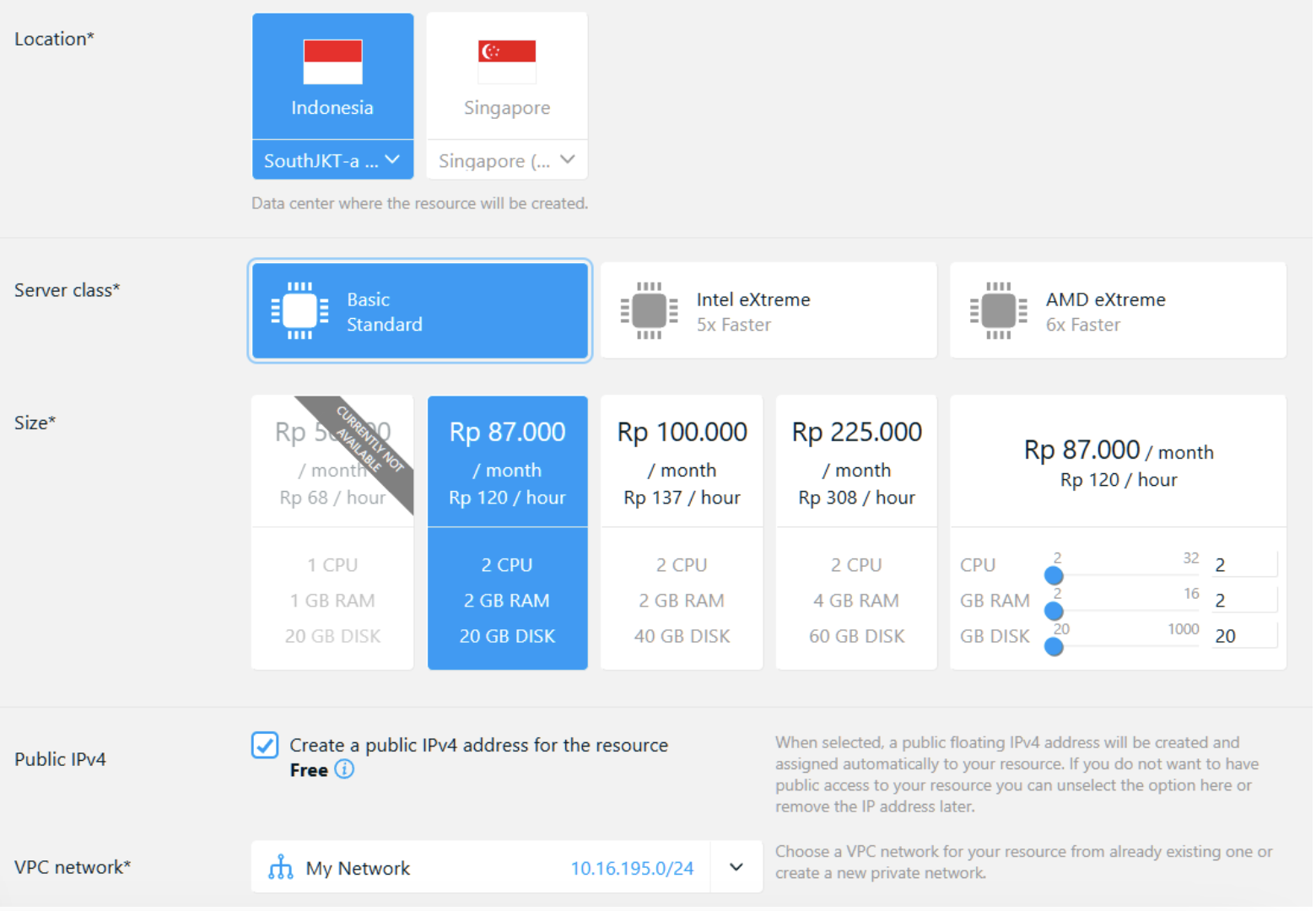Viewport: 1316px width, 911px height.
Task: Click the GB DISK value input field
Action: click(1245, 636)
